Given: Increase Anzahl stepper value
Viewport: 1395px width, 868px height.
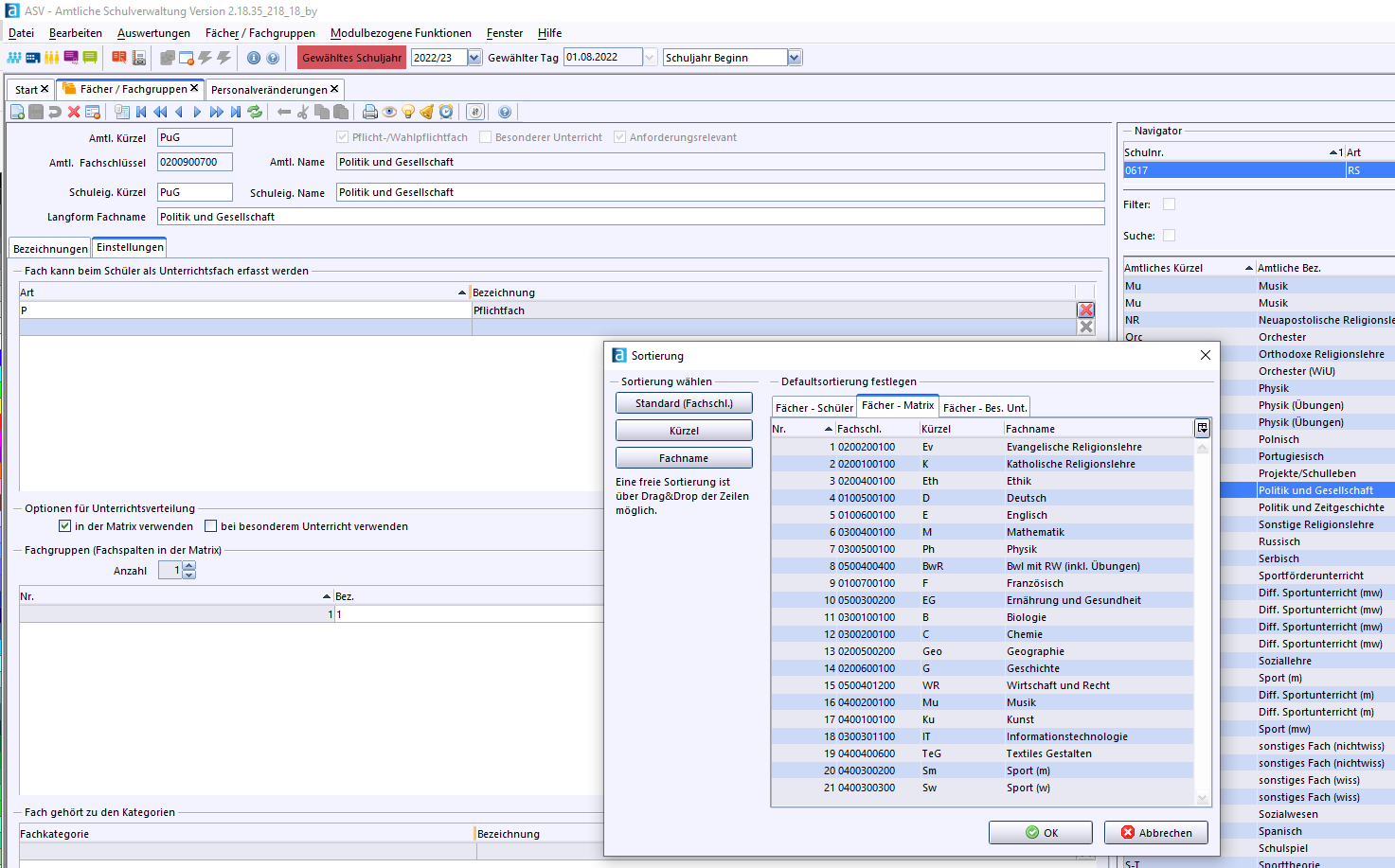Looking at the screenshot, I should tap(189, 565).
